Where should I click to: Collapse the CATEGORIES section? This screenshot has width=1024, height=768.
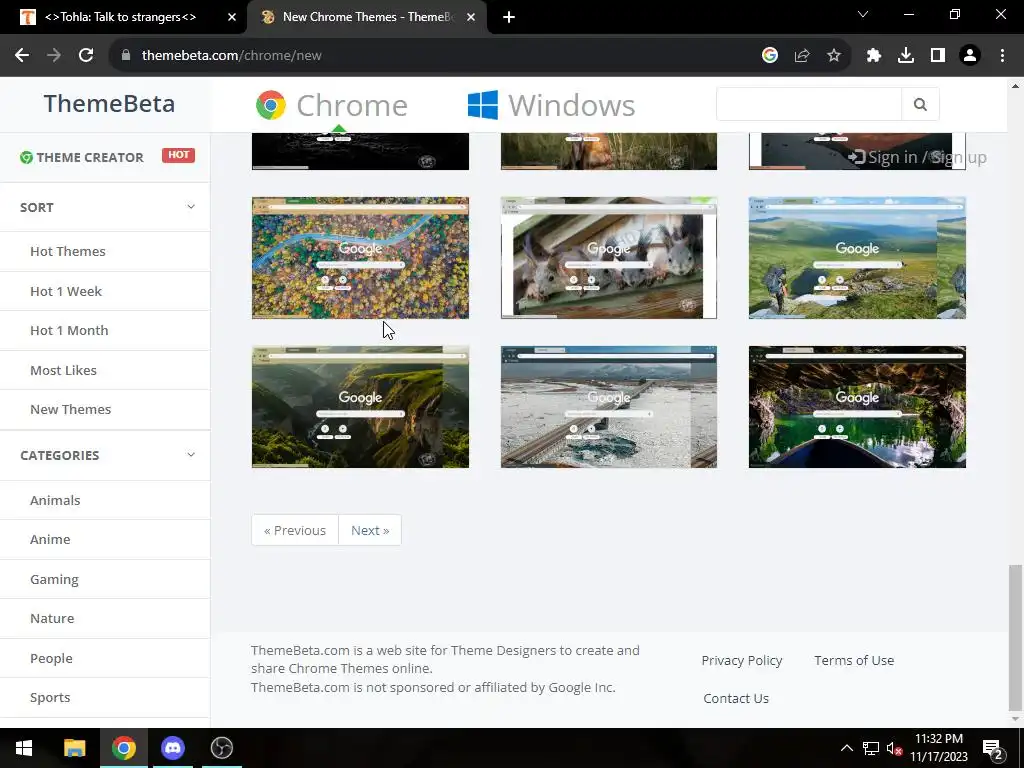pyautogui.click(x=105, y=455)
